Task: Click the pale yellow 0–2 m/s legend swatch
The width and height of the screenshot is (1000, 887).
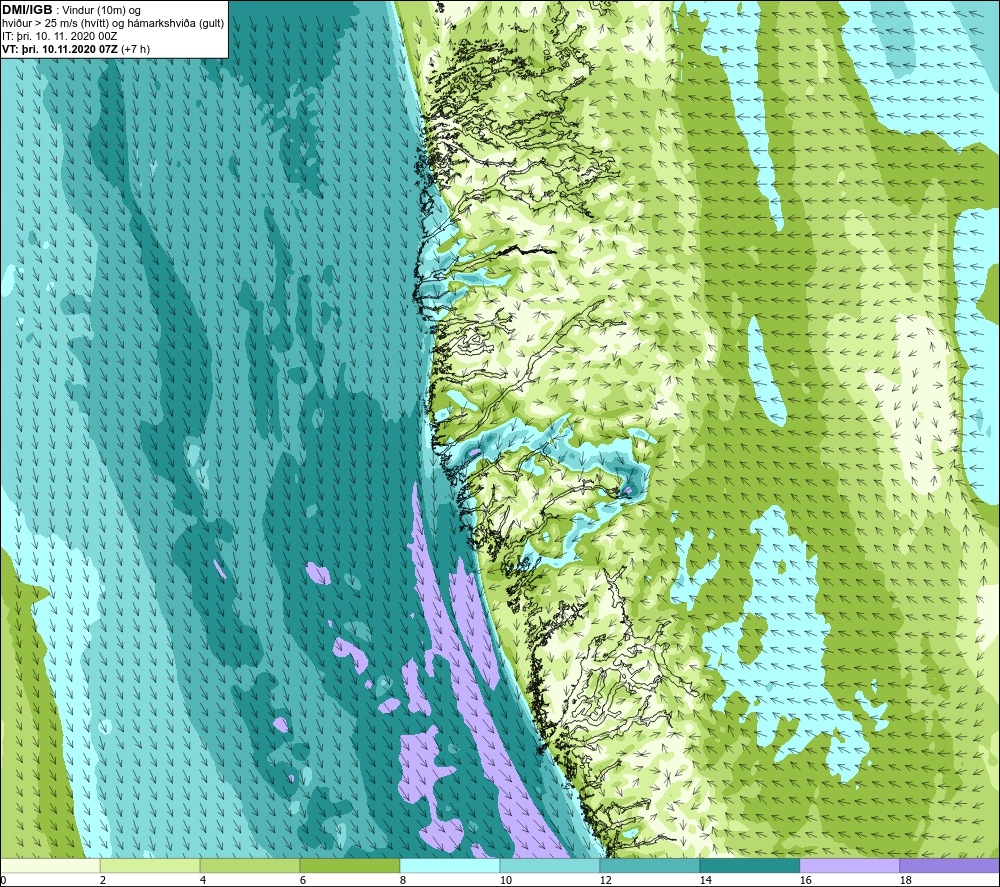Action: pyautogui.click(x=50, y=866)
